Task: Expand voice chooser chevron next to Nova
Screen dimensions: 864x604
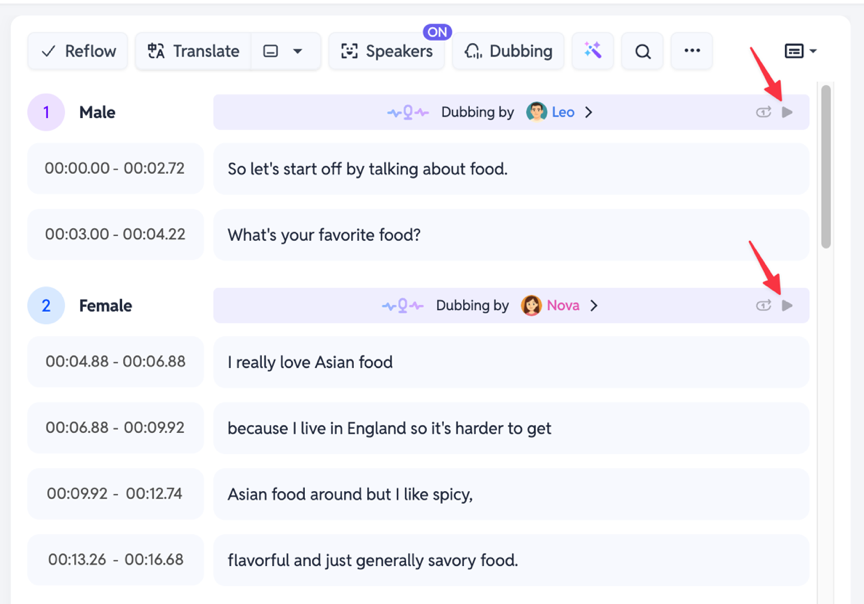Action: click(593, 305)
